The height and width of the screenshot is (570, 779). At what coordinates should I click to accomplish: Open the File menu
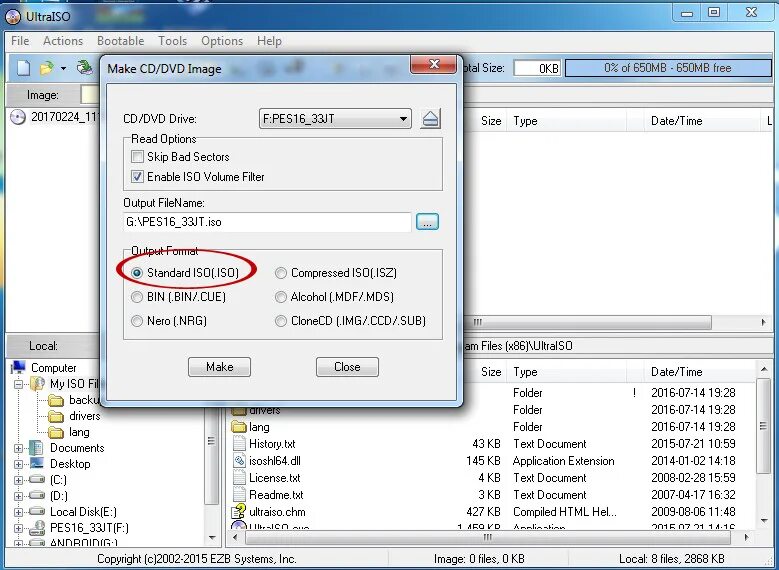[20, 41]
